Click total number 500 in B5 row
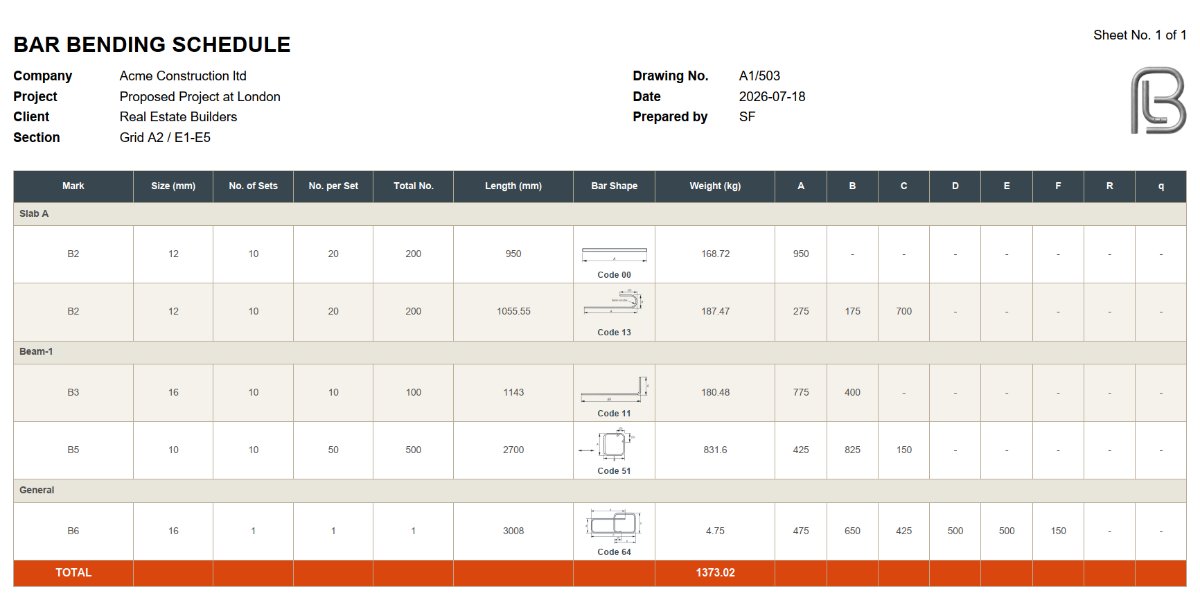The width and height of the screenshot is (1200, 600). click(413, 450)
